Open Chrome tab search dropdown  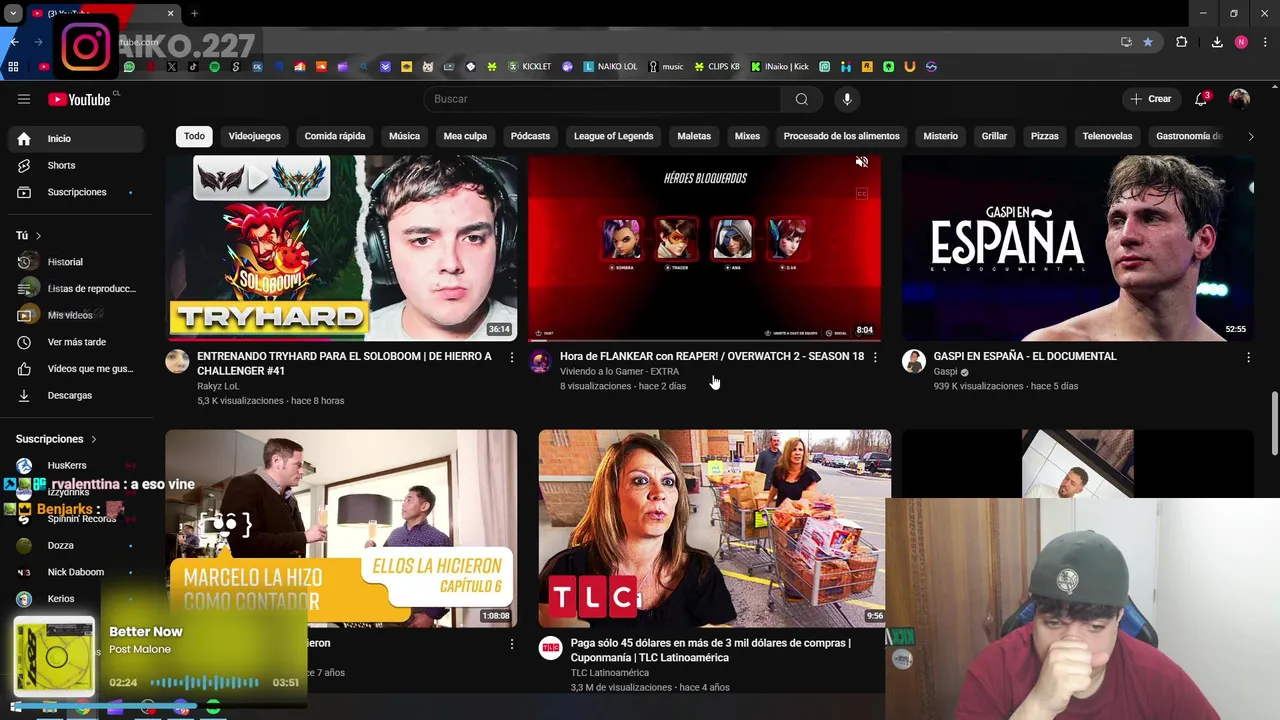(13, 13)
